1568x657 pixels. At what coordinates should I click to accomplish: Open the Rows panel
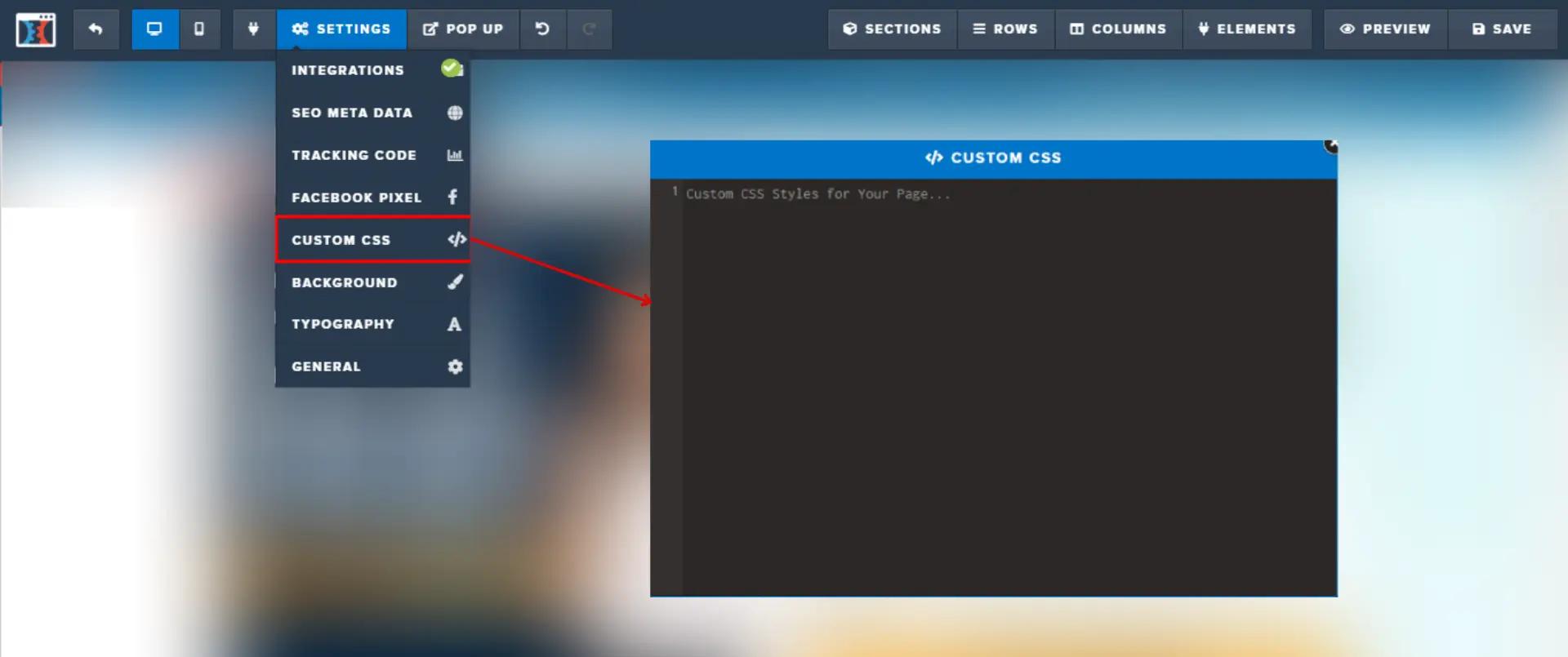click(1005, 29)
